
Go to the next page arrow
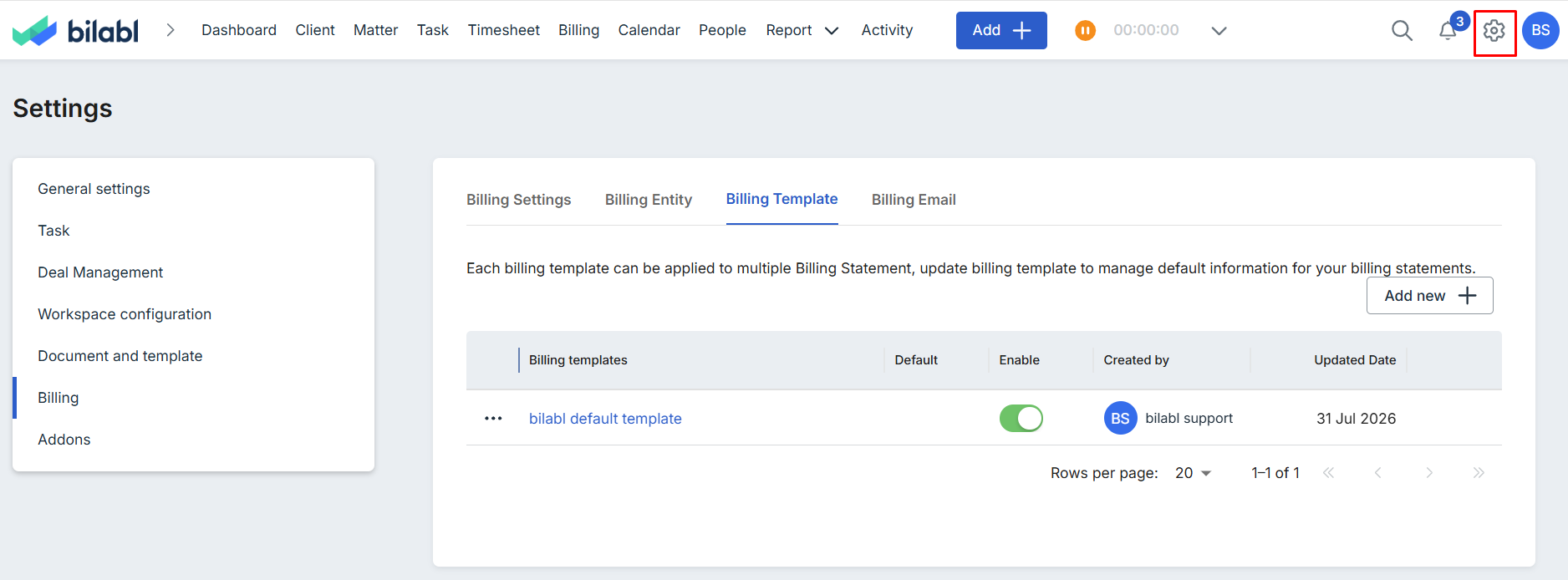coord(1429,473)
